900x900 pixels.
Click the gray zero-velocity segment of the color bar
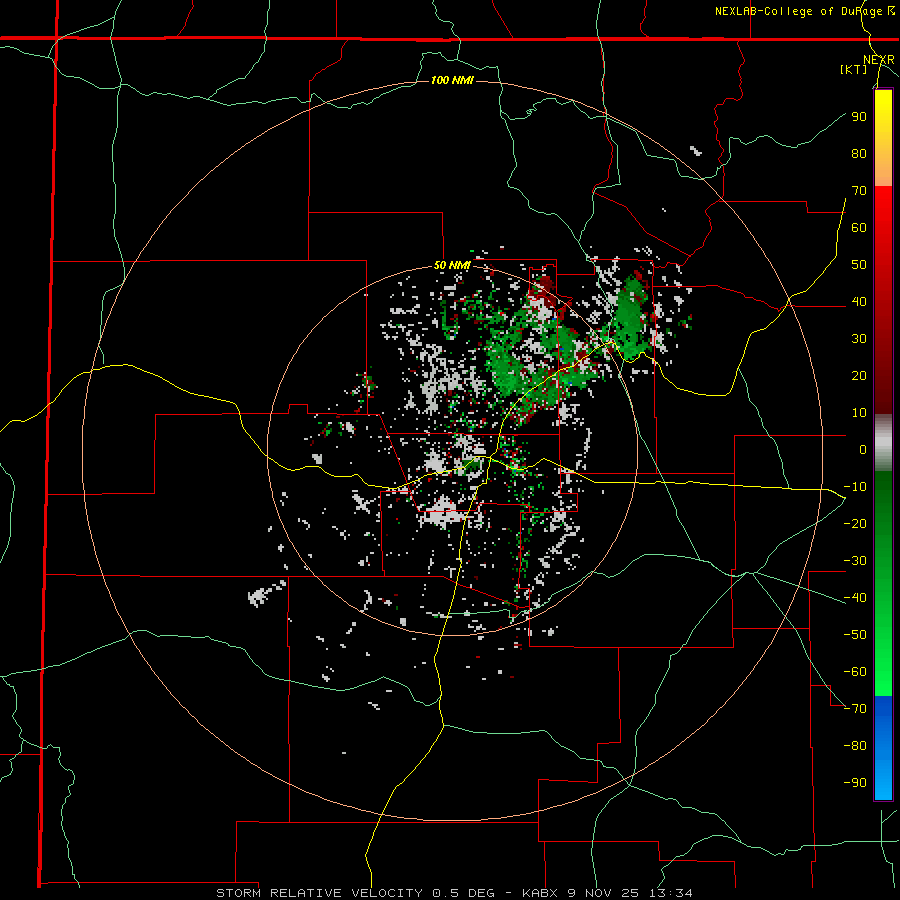point(883,443)
